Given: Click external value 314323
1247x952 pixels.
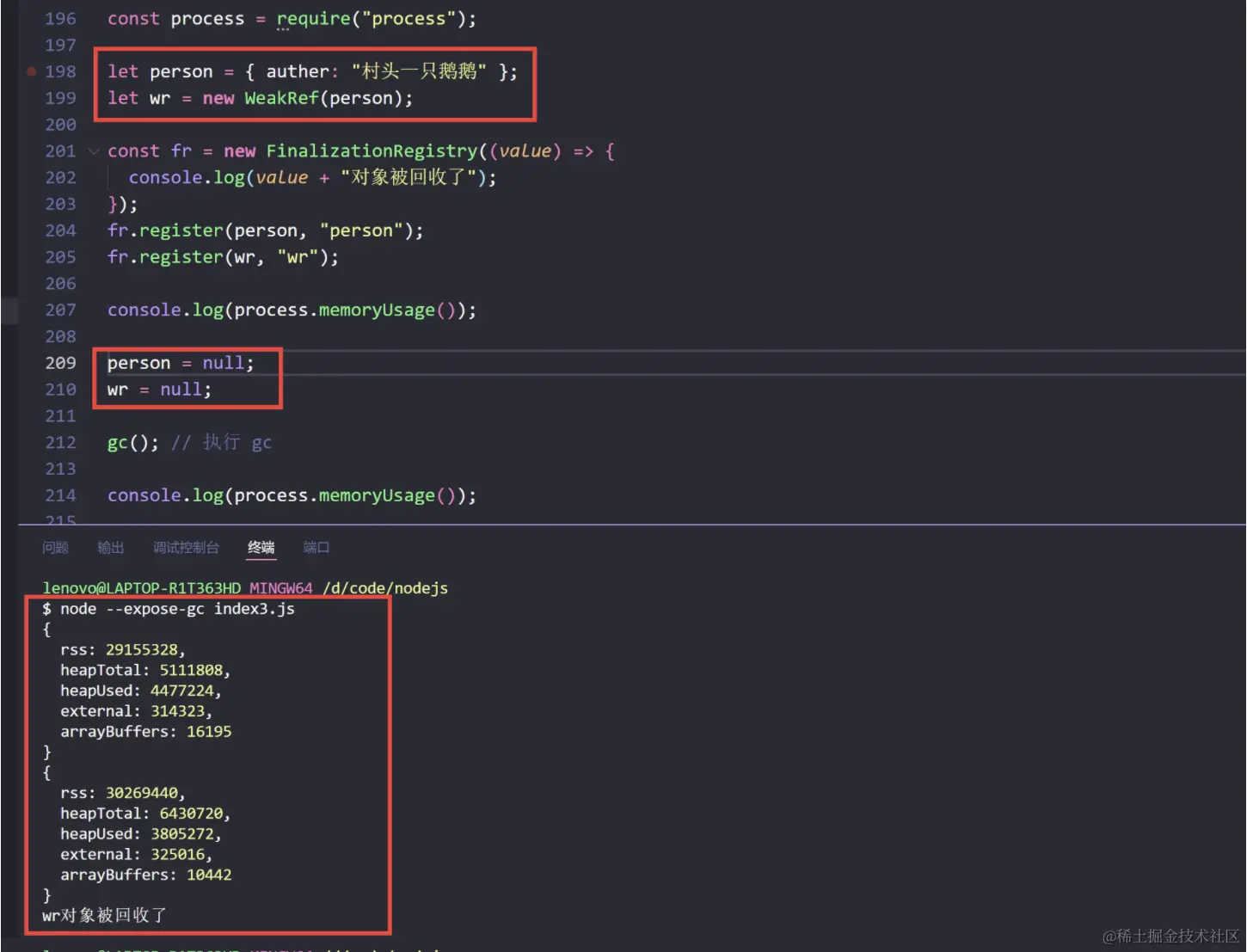Looking at the screenshot, I should click(178, 711).
